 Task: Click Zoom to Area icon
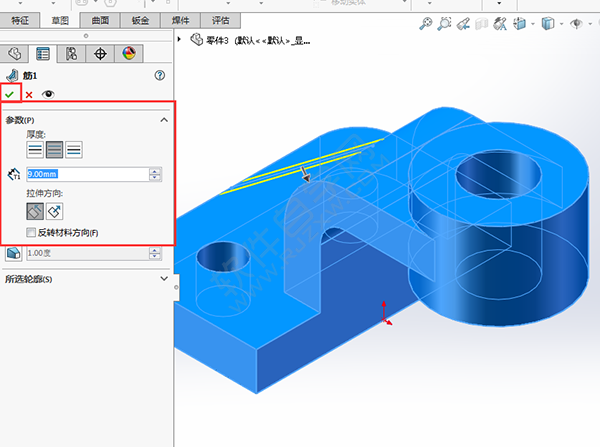444,24
